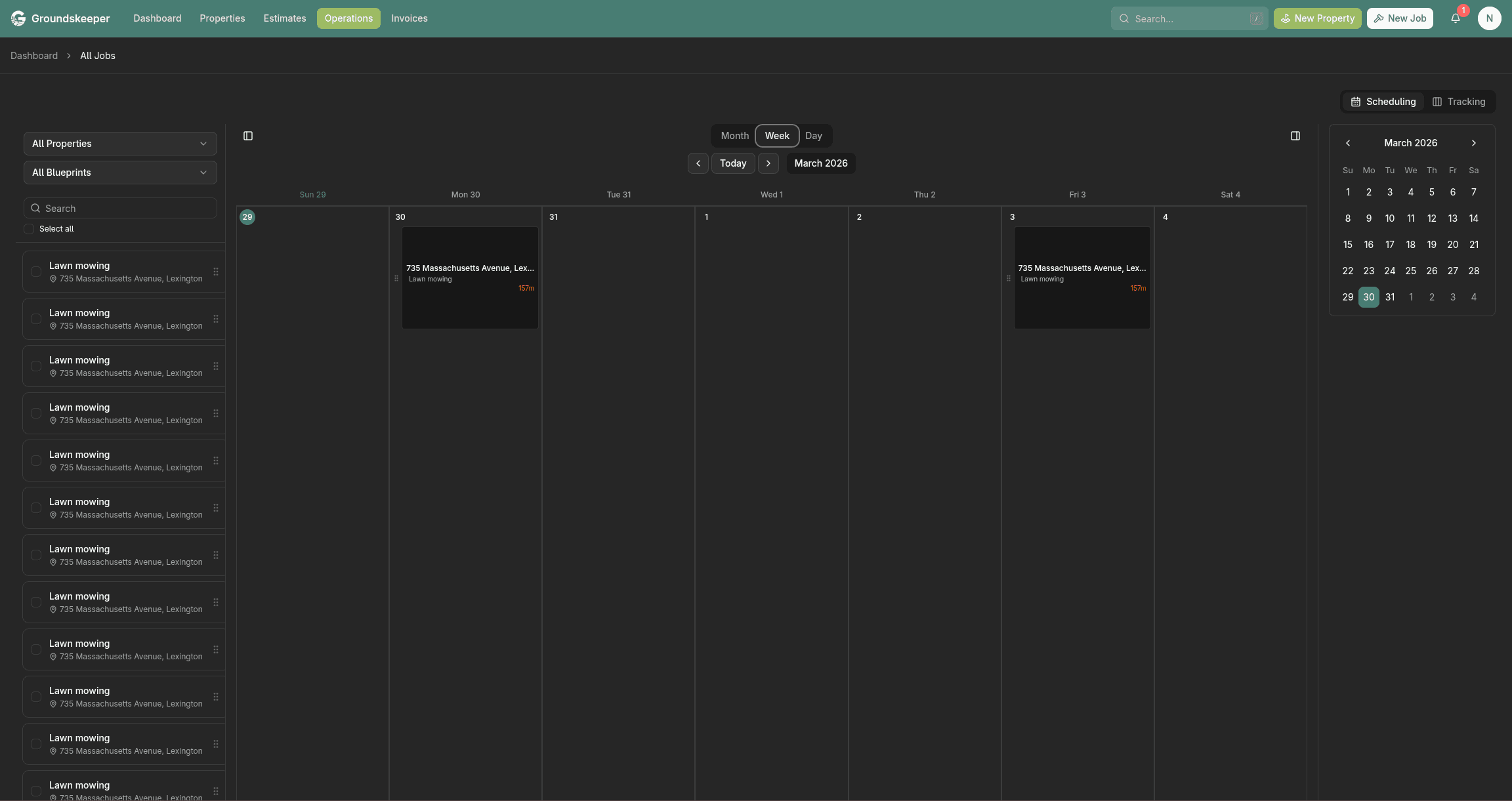Screen dimensions: 1512x801
Task: Grab the drag handle on the first Lawn mowing job
Action: tap(216, 271)
